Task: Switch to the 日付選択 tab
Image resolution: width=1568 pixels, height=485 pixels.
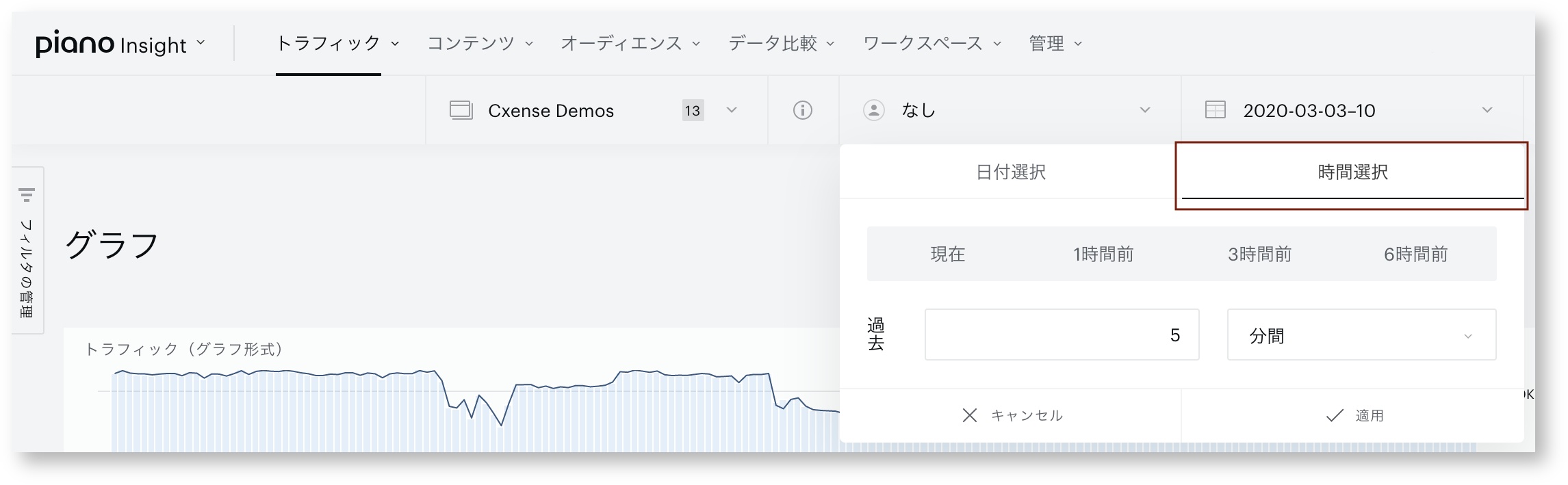Action: click(1011, 172)
